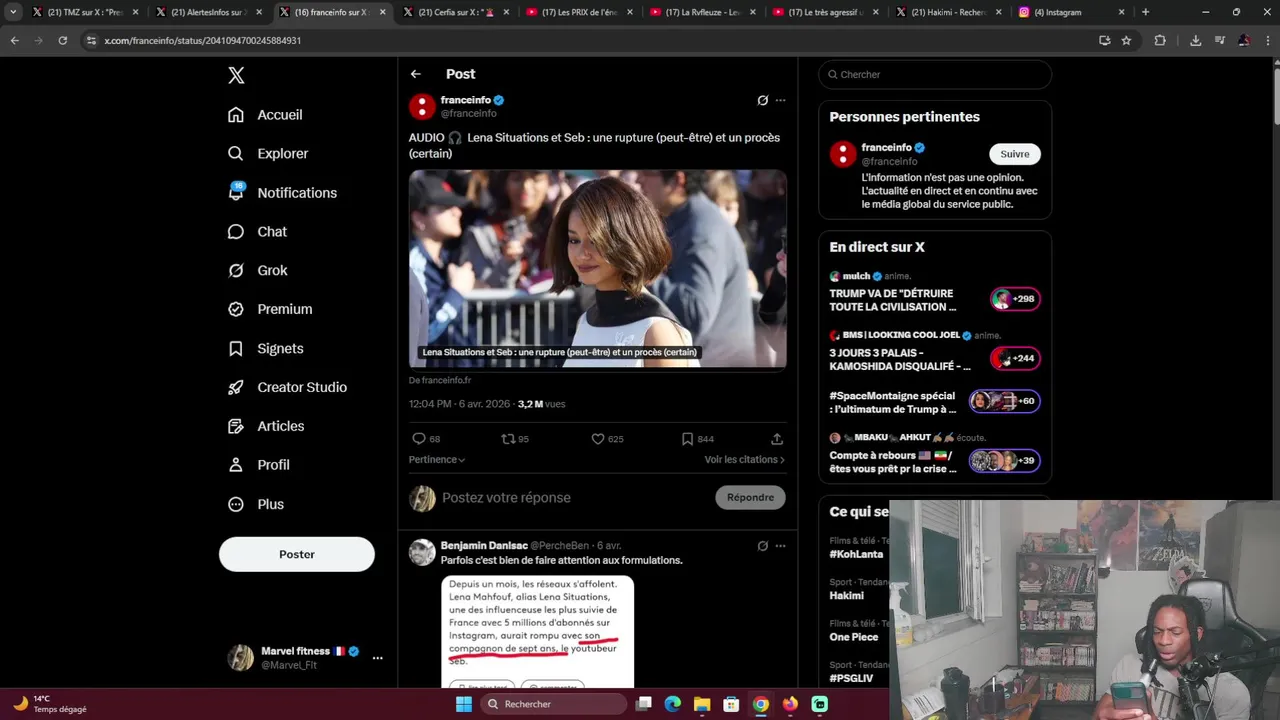The image size is (1280, 720).
Task: Open Grok in sidebar
Action: (x=257, y=271)
